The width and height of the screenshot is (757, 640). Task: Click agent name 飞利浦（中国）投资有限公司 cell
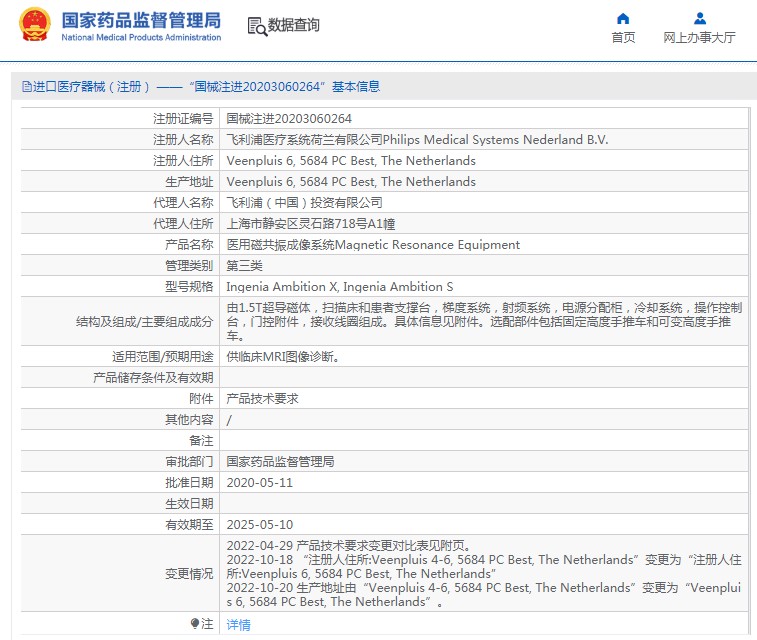pyautogui.click(x=304, y=203)
